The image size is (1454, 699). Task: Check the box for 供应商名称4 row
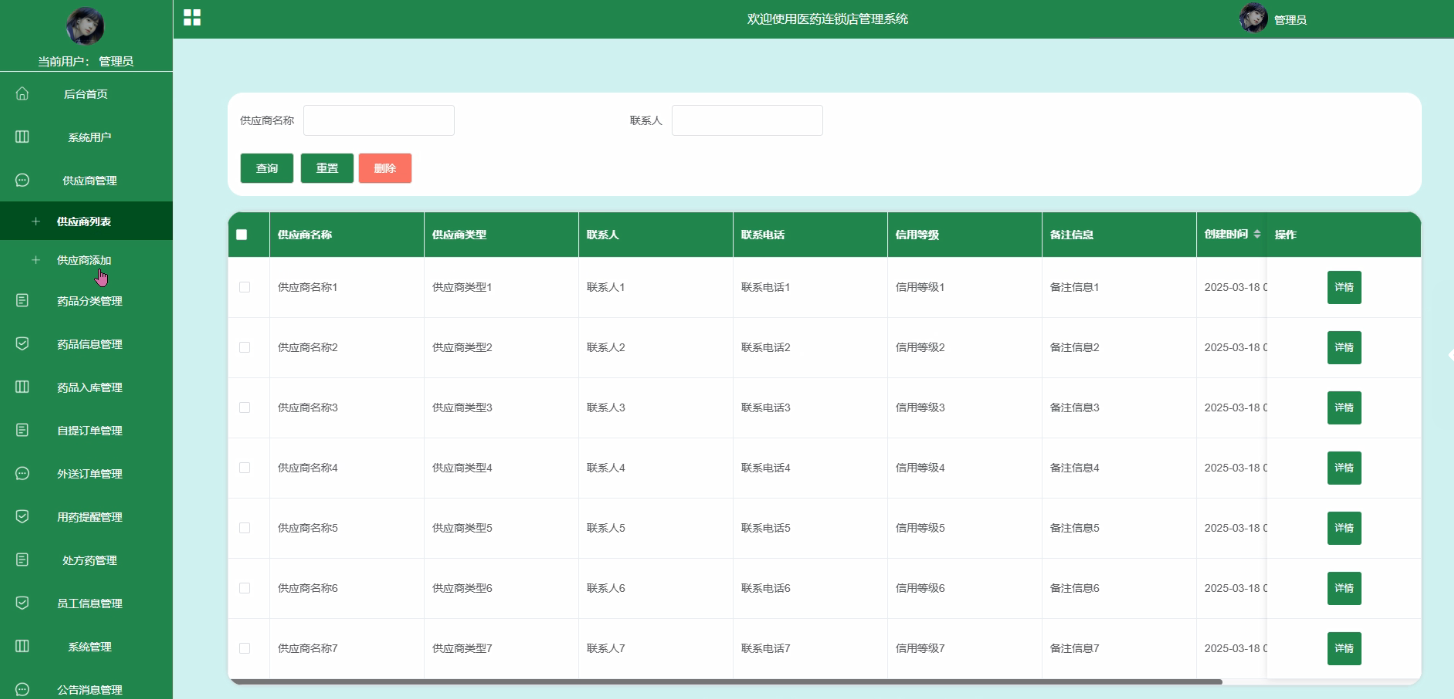pos(244,467)
